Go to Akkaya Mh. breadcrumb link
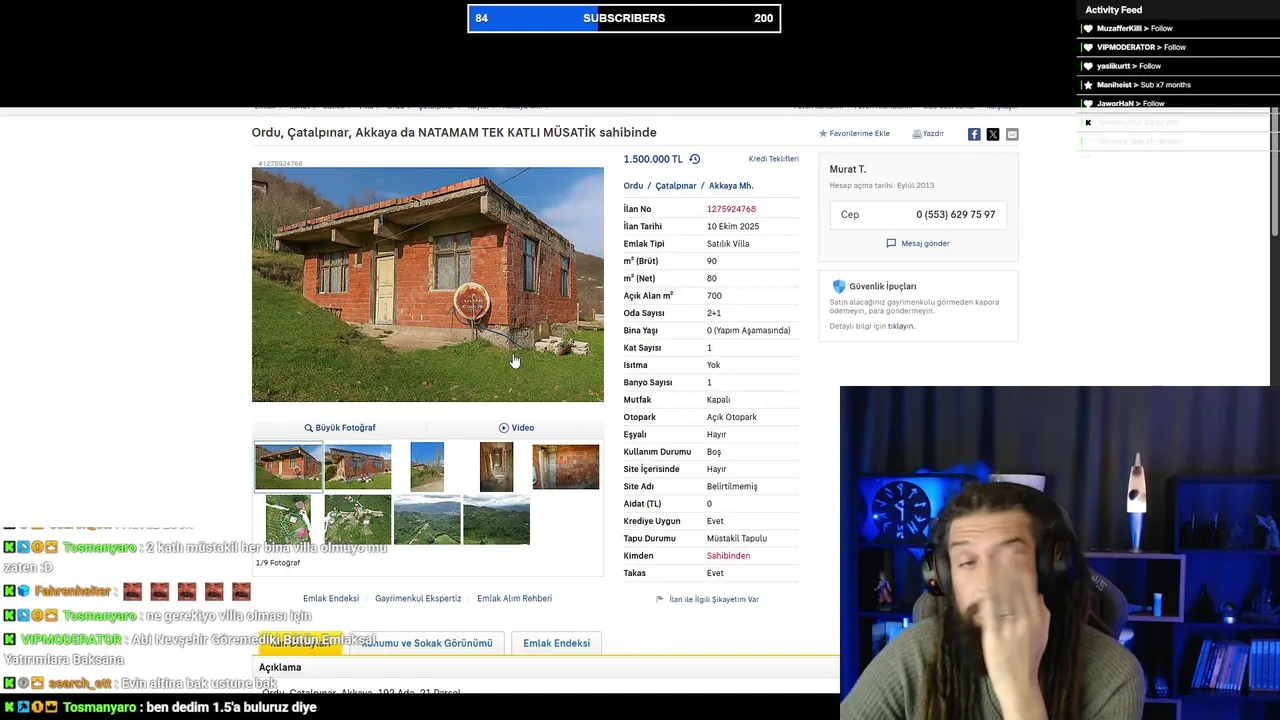The width and height of the screenshot is (1280, 720). click(x=731, y=186)
